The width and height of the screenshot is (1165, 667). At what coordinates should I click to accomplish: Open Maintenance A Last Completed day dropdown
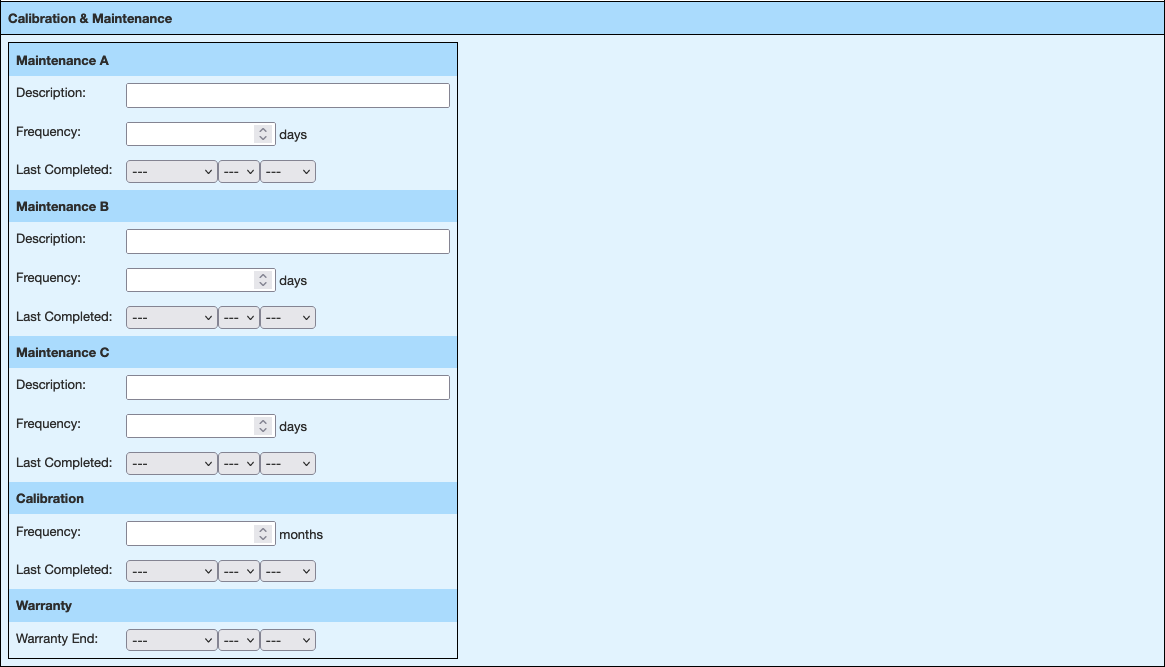pos(239,172)
